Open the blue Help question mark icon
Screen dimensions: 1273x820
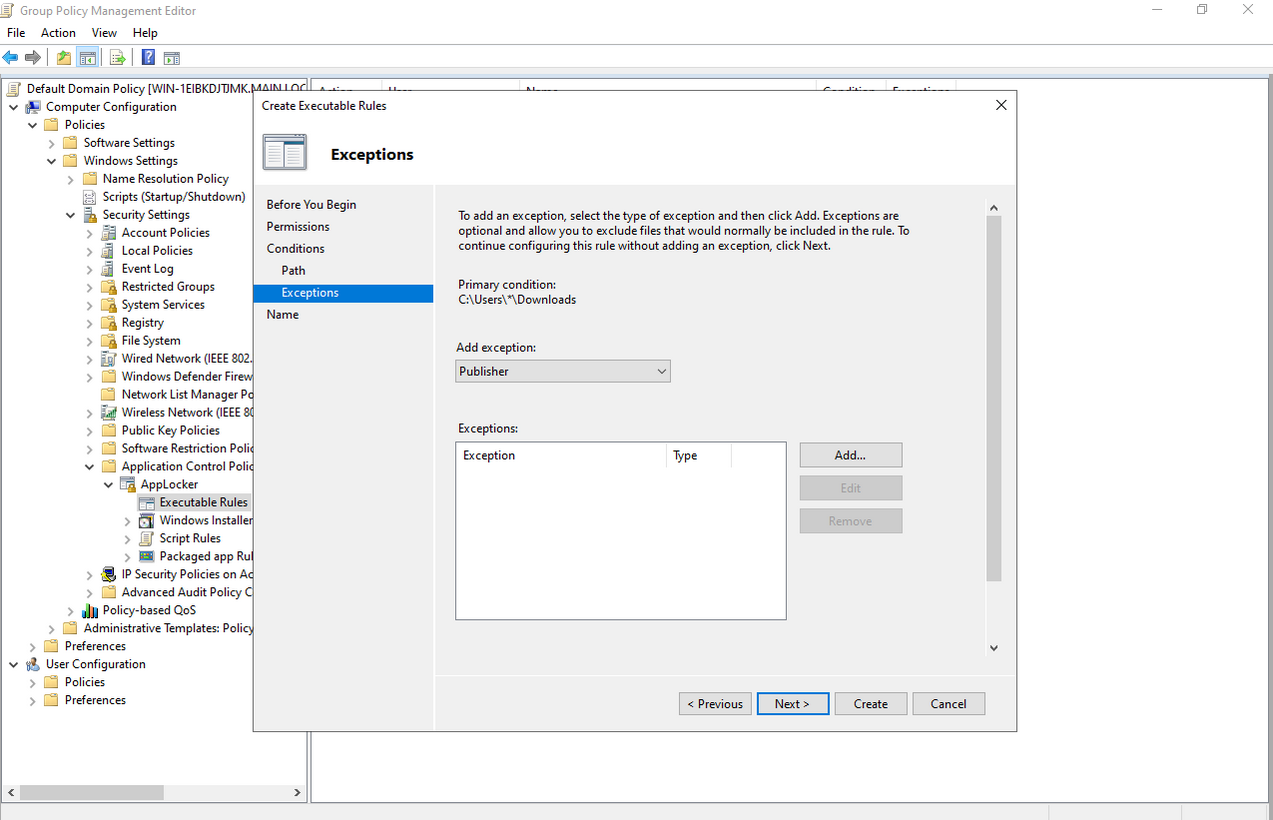coord(148,57)
